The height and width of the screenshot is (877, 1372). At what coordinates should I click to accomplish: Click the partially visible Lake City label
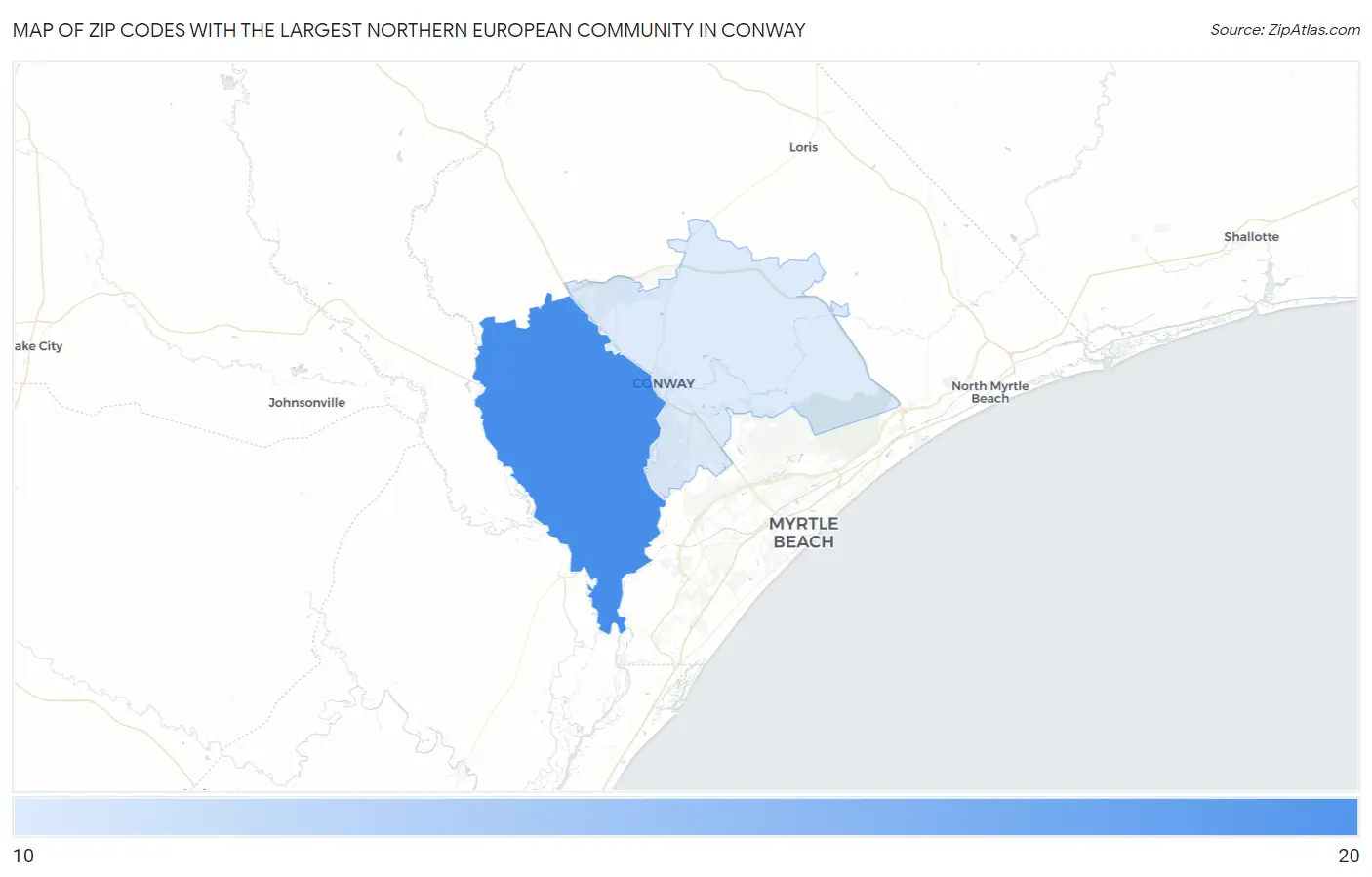pyautogui.click(x=38, y=346)
